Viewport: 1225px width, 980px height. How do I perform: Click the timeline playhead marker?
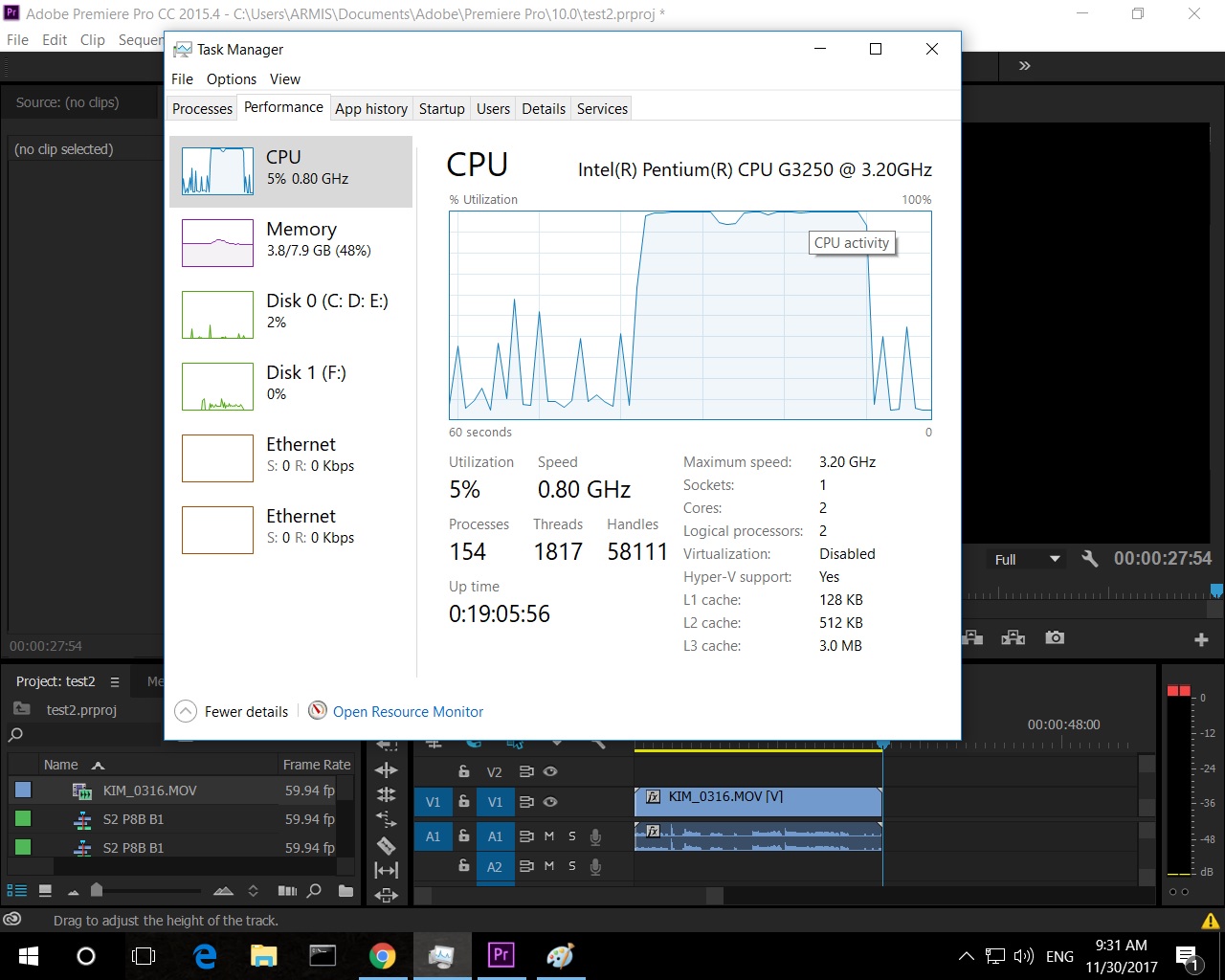pyautogui.click(x=882, y=744)
